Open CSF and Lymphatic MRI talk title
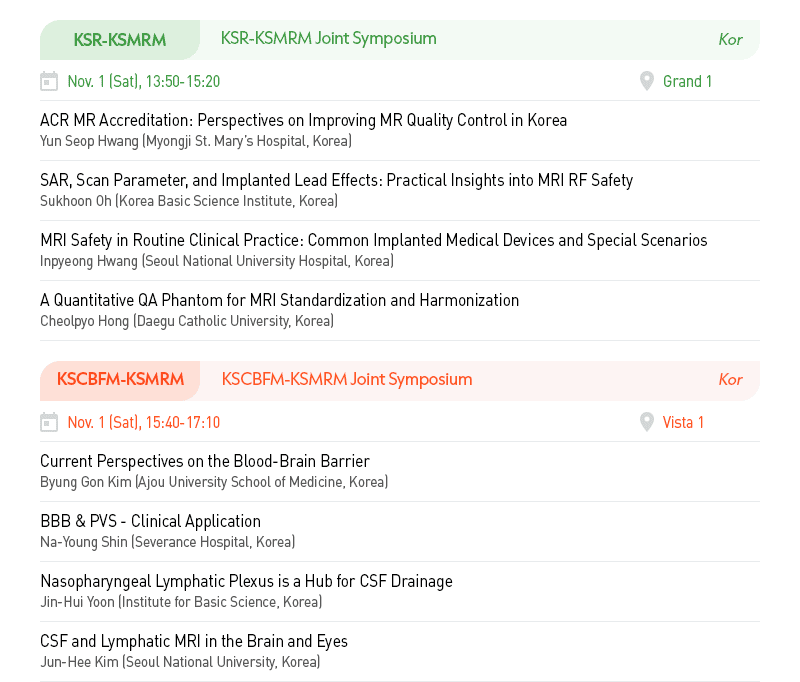 tap(194, 641)
